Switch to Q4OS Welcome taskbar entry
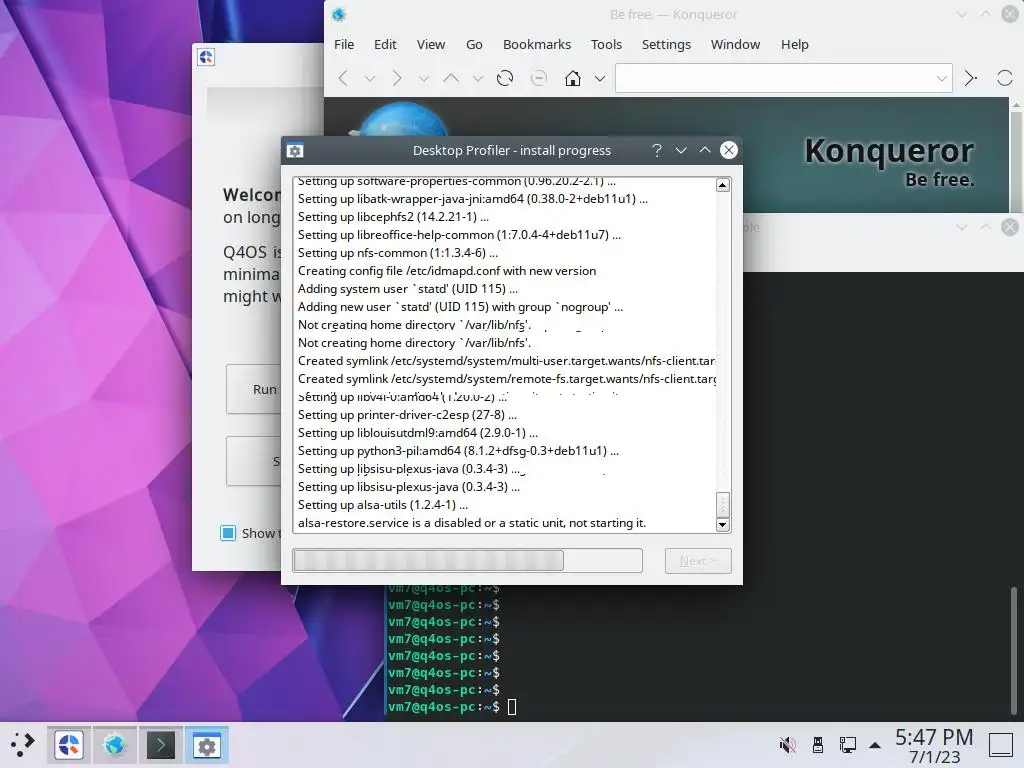Screen dimensions: 1024x768 pyautogui.click(x=69, y=744)
